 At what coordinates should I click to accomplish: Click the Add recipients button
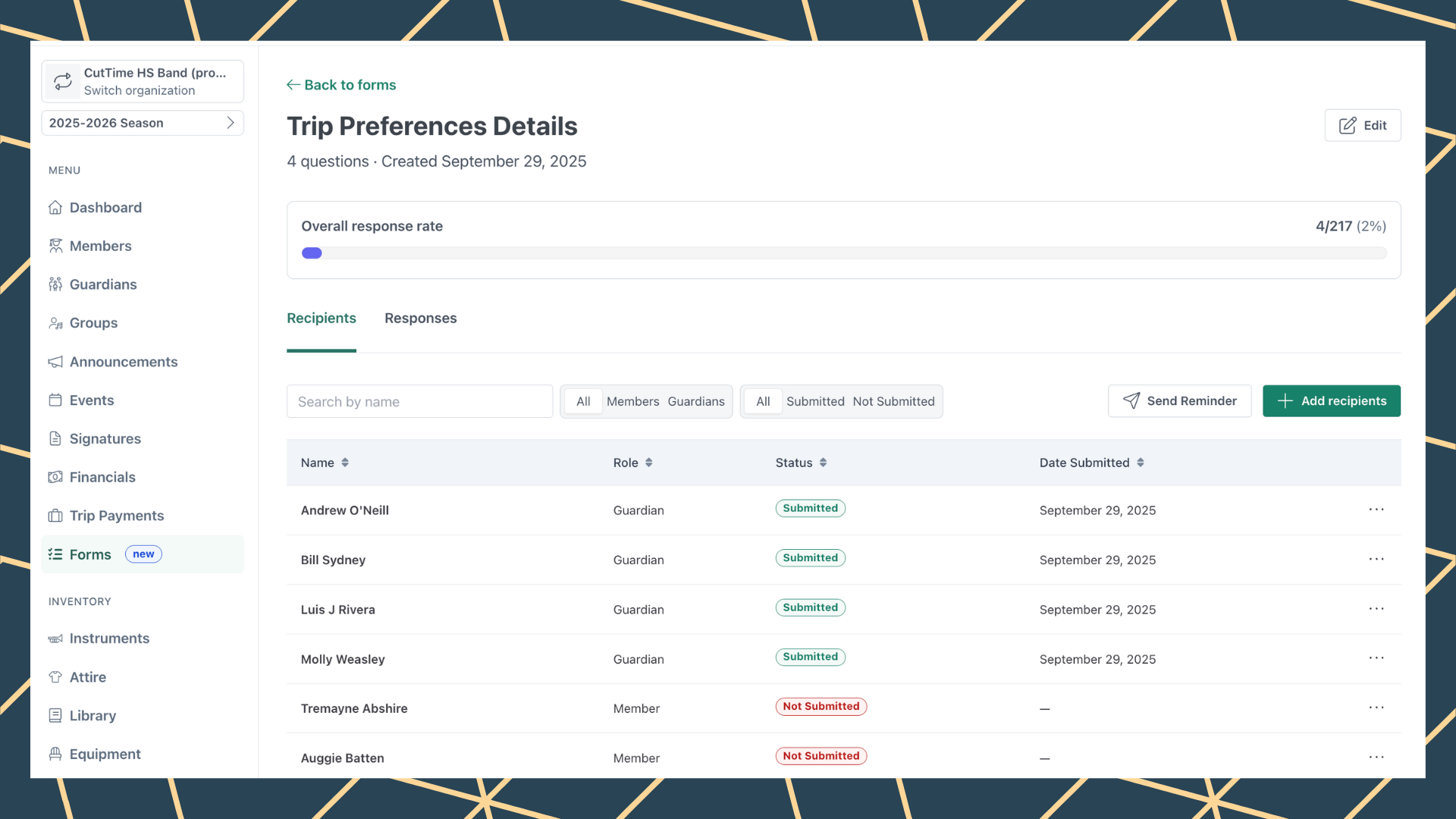click(1331, 401)
